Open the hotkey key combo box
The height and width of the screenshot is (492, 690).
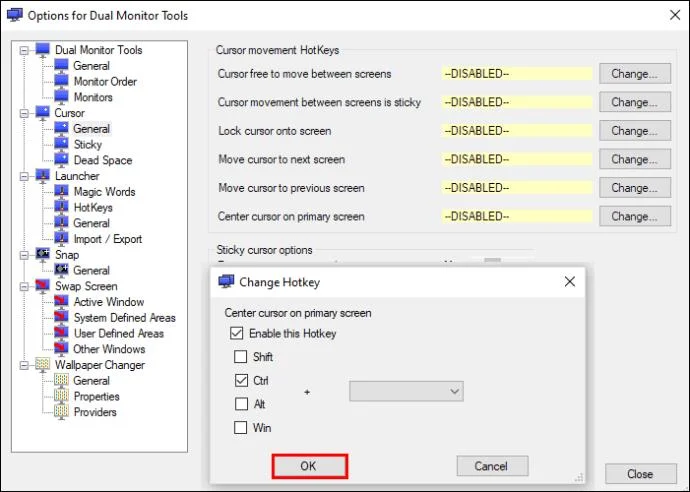tap(406, 391)
